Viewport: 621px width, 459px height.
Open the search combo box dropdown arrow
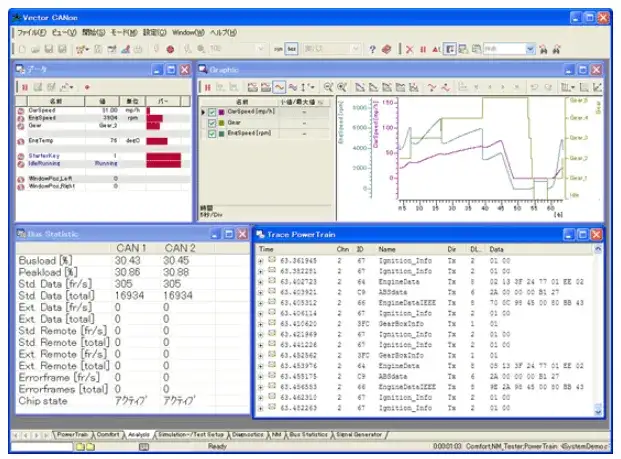[530, 49]
